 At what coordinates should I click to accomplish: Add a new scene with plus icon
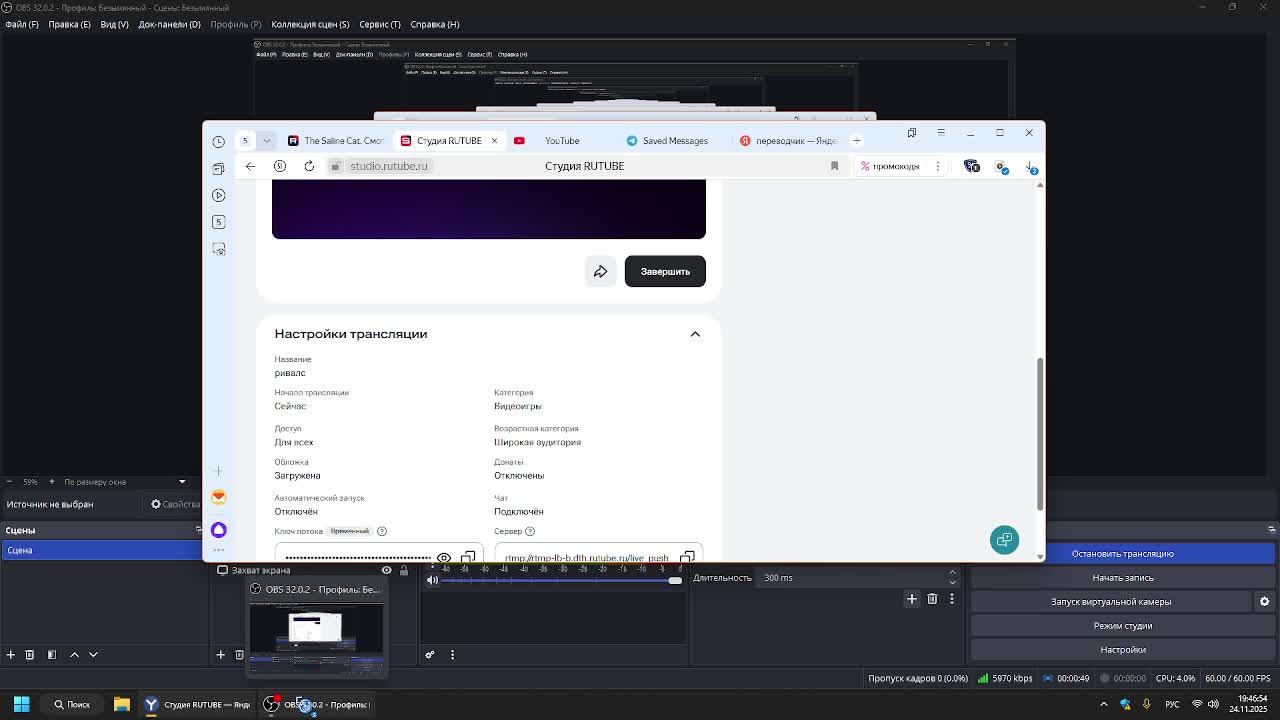point(11,655)
